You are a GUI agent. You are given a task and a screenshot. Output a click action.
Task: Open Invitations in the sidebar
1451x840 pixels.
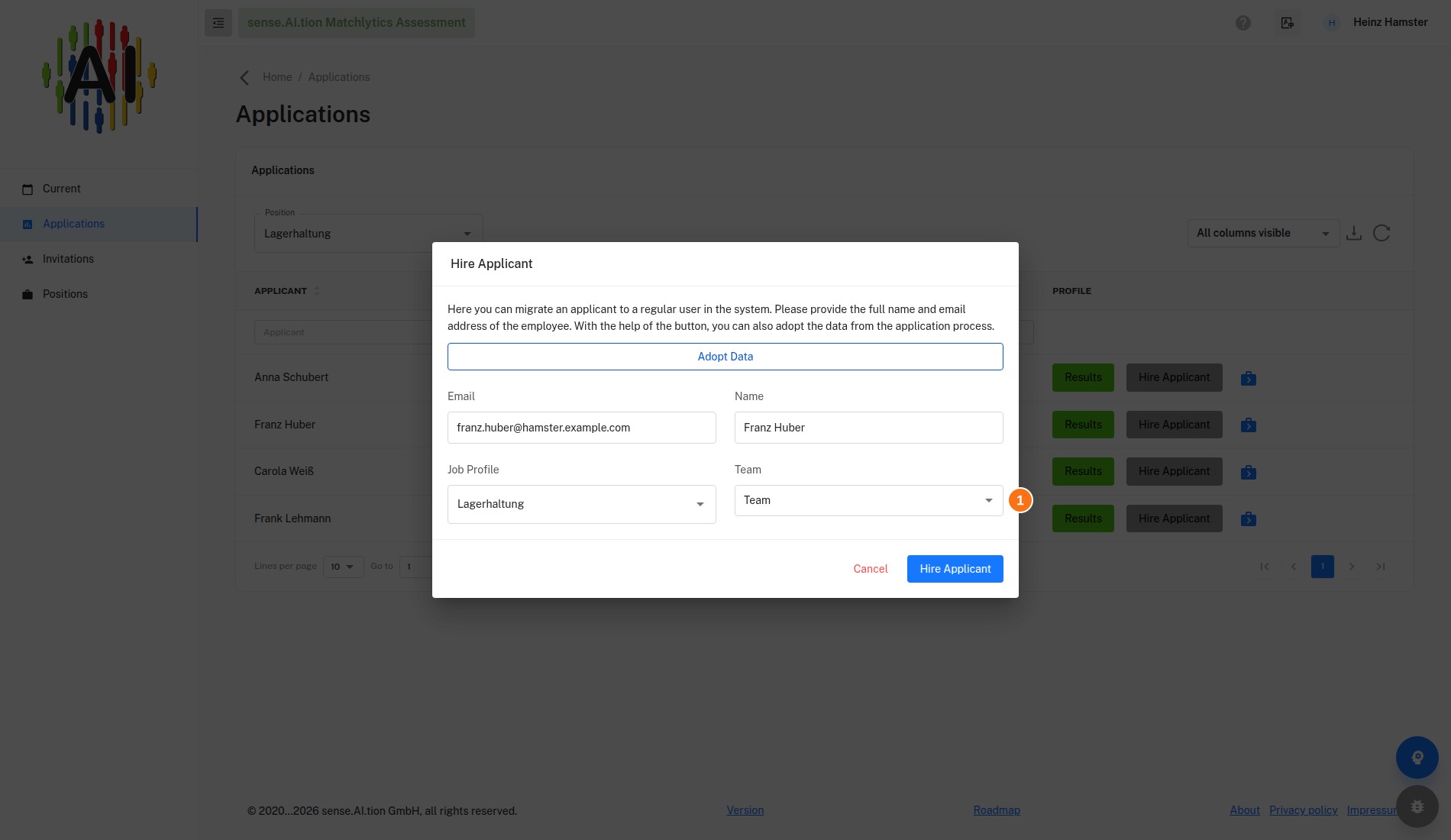point(99,259)
